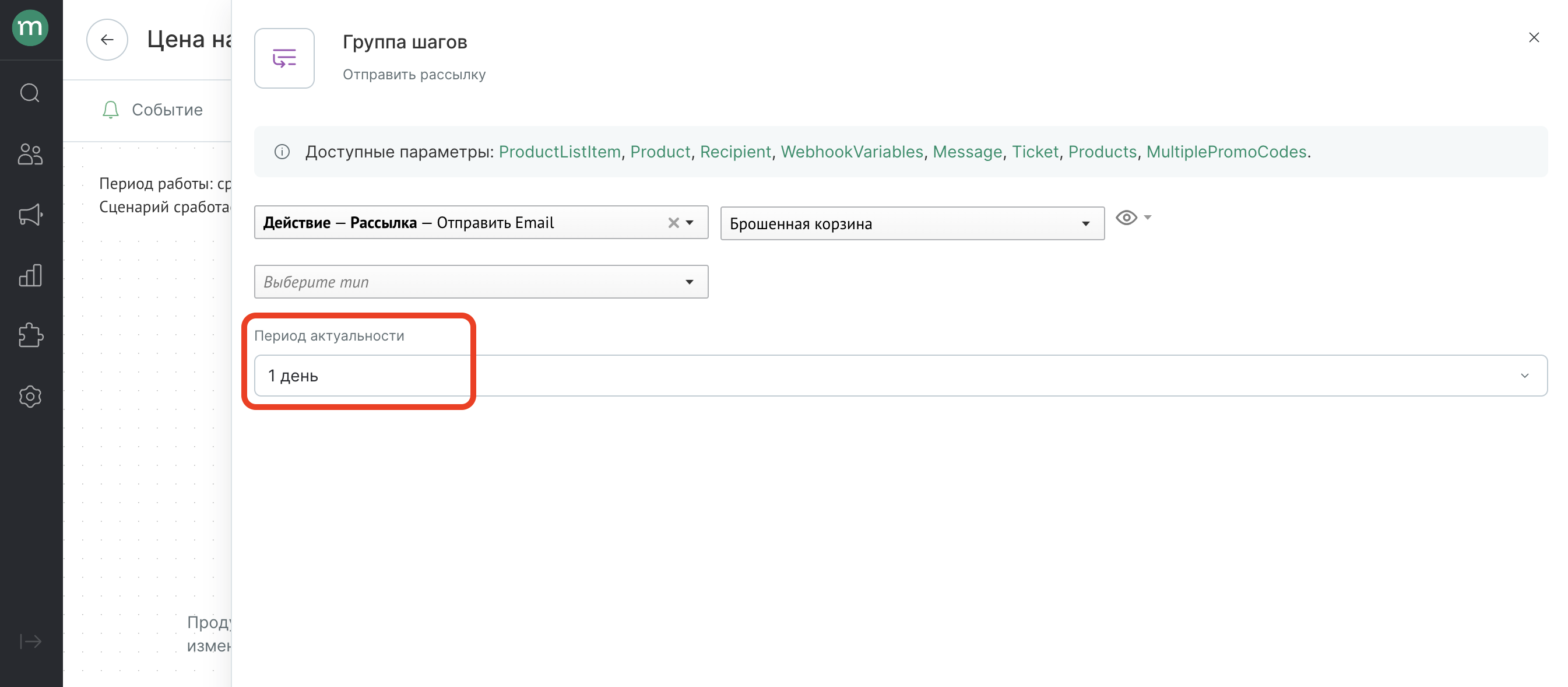
Task: Open the Выберите тип dropdown
Action: pyautogui.click(x=481, y=282)
